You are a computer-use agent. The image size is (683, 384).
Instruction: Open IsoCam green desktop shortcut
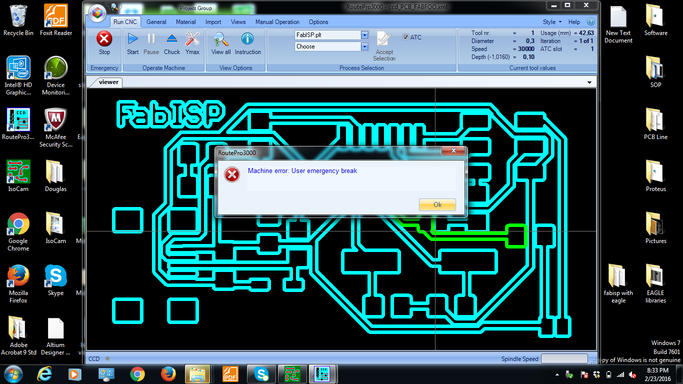(x=18, y=176)
